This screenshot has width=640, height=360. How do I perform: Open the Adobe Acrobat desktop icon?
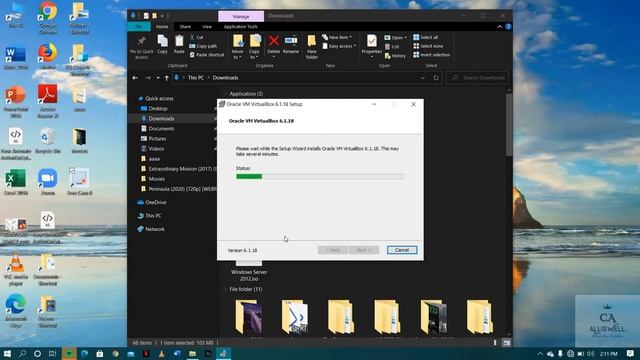point(47,95)
